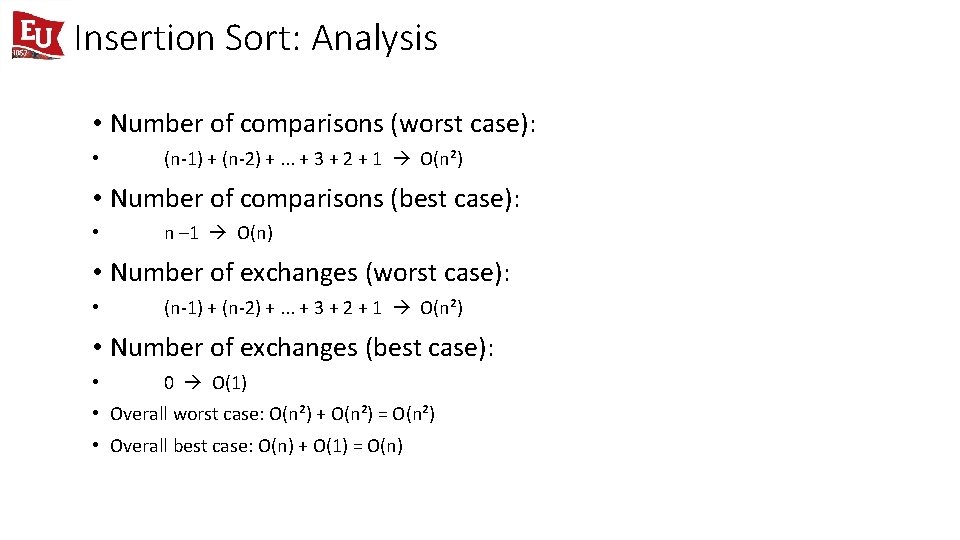Click the slide title Insertion Sort: Analysis
The image size is (960, 540).
[x=256, y=38]
